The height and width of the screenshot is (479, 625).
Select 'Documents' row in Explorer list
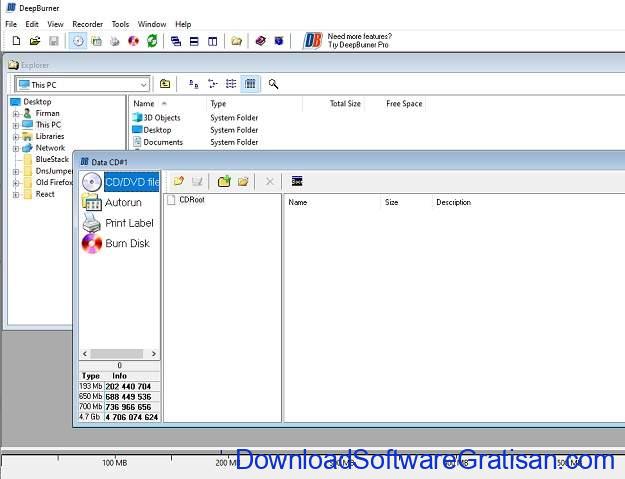(x=163, y=142)
